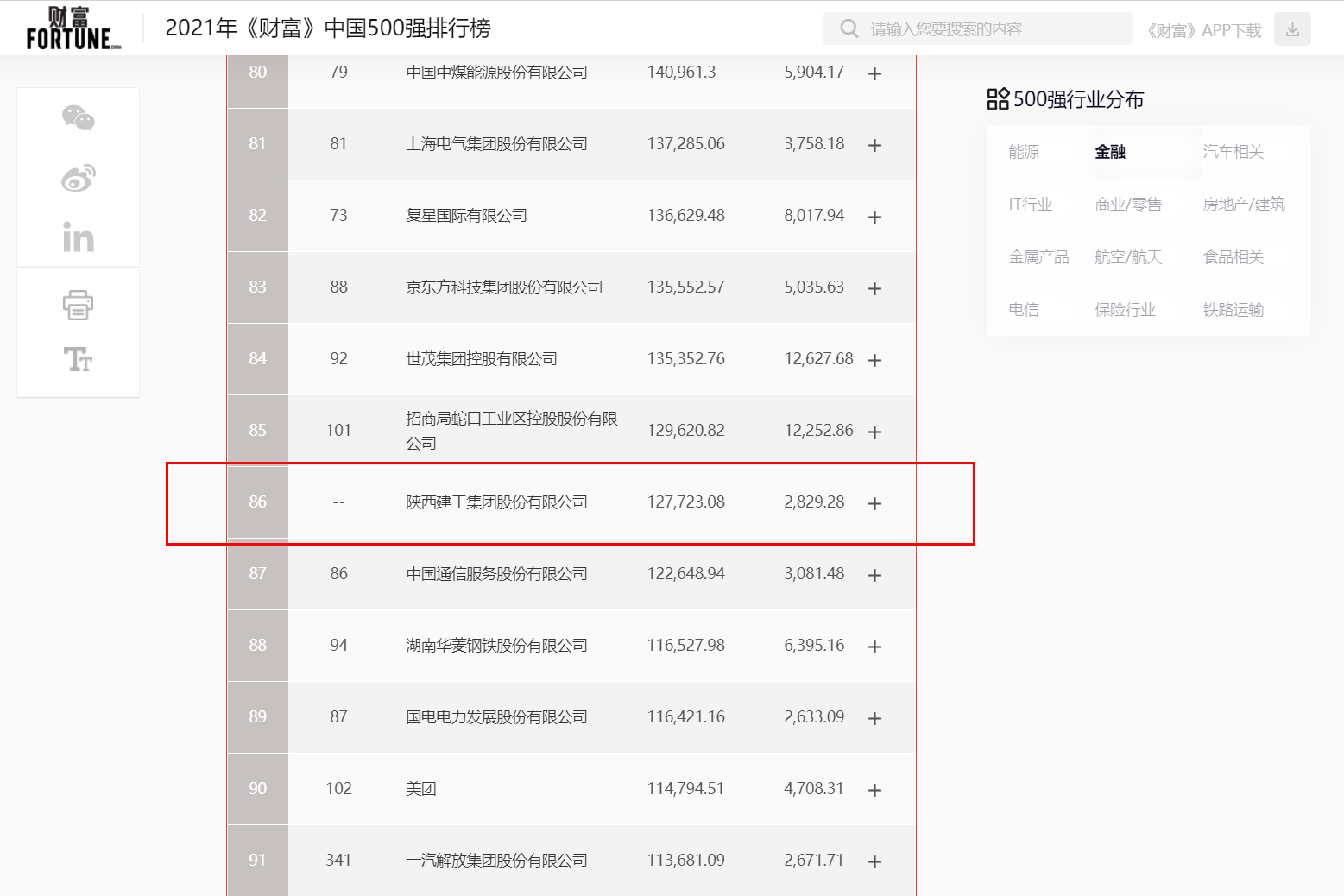The height and width of the screenshot is (896, 1344).
Task: Click the download icon beside APP下载
Action: [x=1292, y=29]
